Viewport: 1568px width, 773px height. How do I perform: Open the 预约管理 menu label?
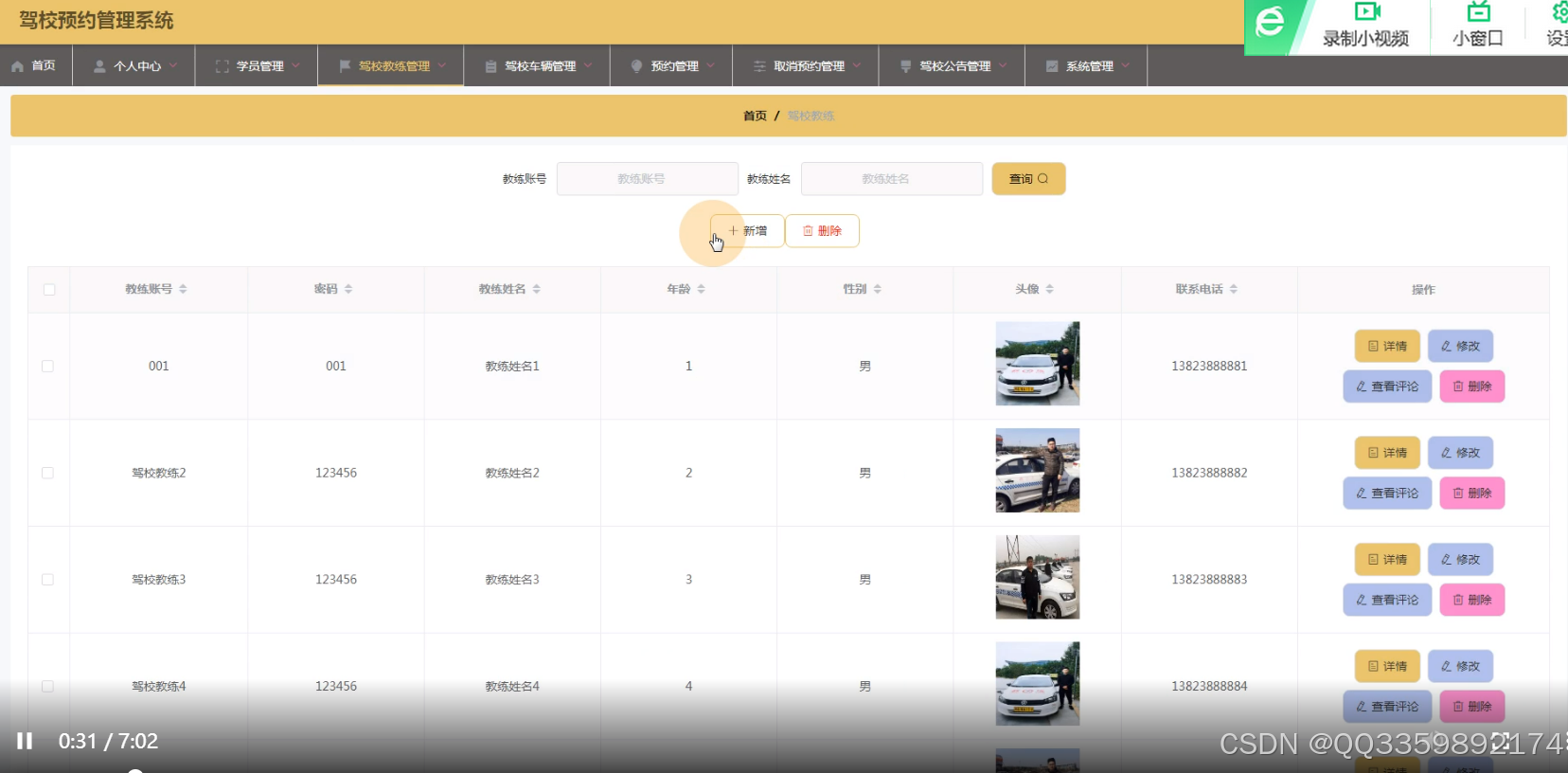(x=675, y=66)
